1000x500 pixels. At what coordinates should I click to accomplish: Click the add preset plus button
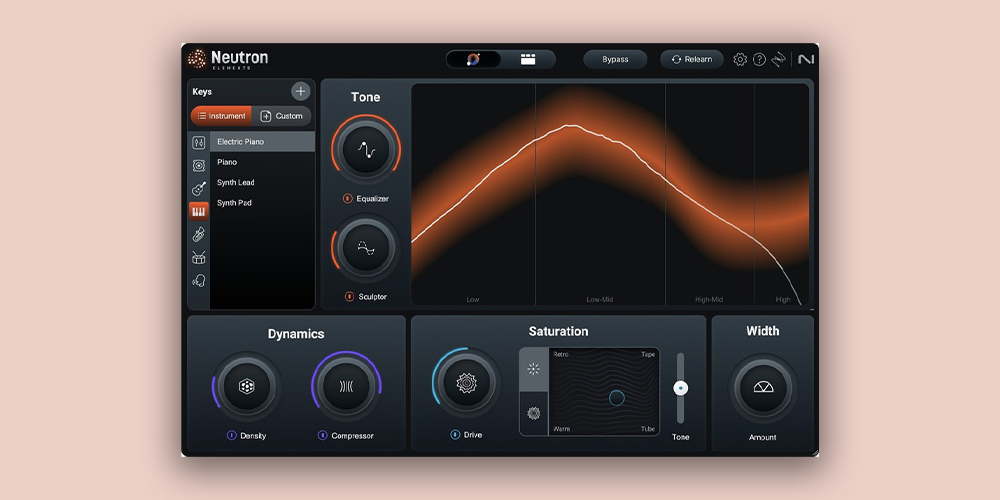300,91
